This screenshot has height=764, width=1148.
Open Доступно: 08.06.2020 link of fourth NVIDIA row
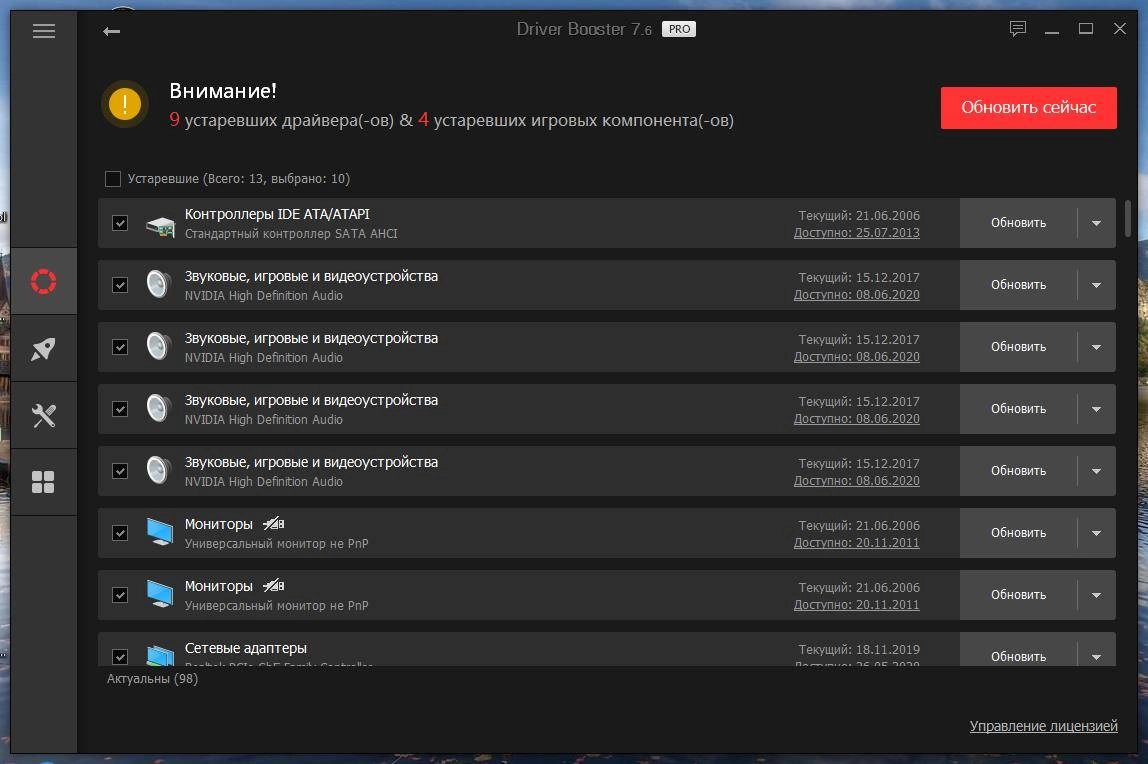coord(857,481)
